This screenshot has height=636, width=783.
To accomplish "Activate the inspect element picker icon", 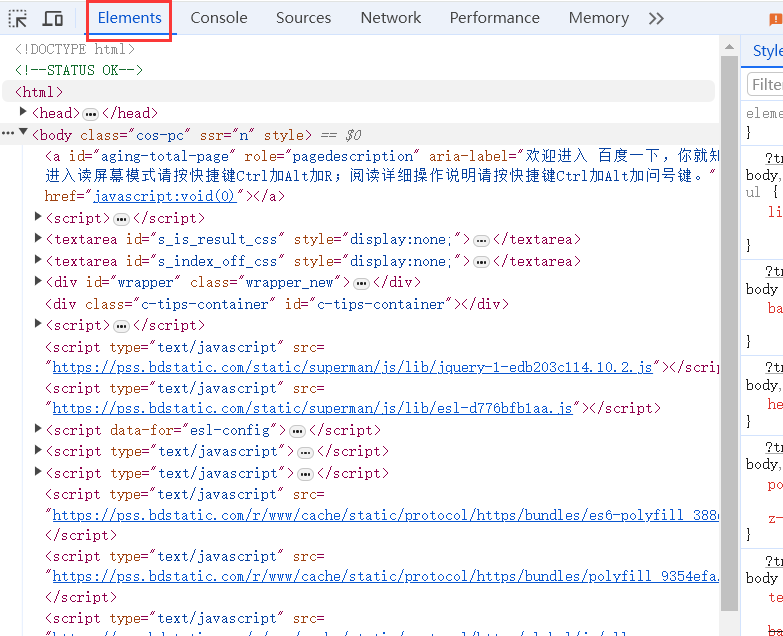I will click(17, 18).
